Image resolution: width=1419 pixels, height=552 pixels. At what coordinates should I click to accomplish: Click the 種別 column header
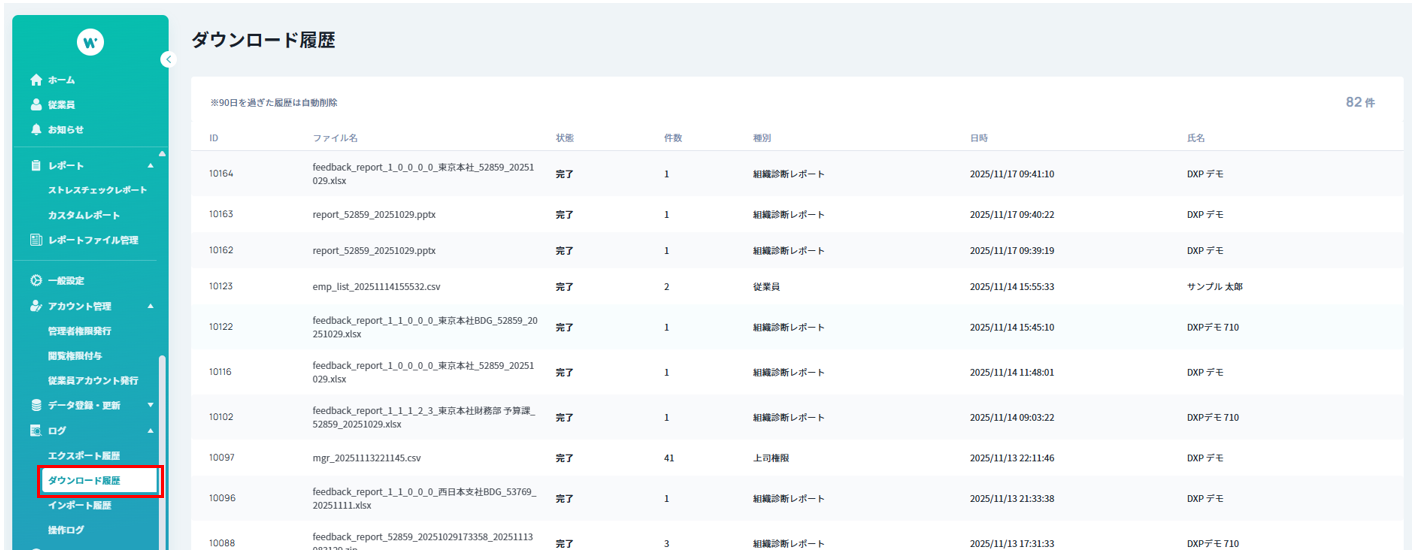762,138
